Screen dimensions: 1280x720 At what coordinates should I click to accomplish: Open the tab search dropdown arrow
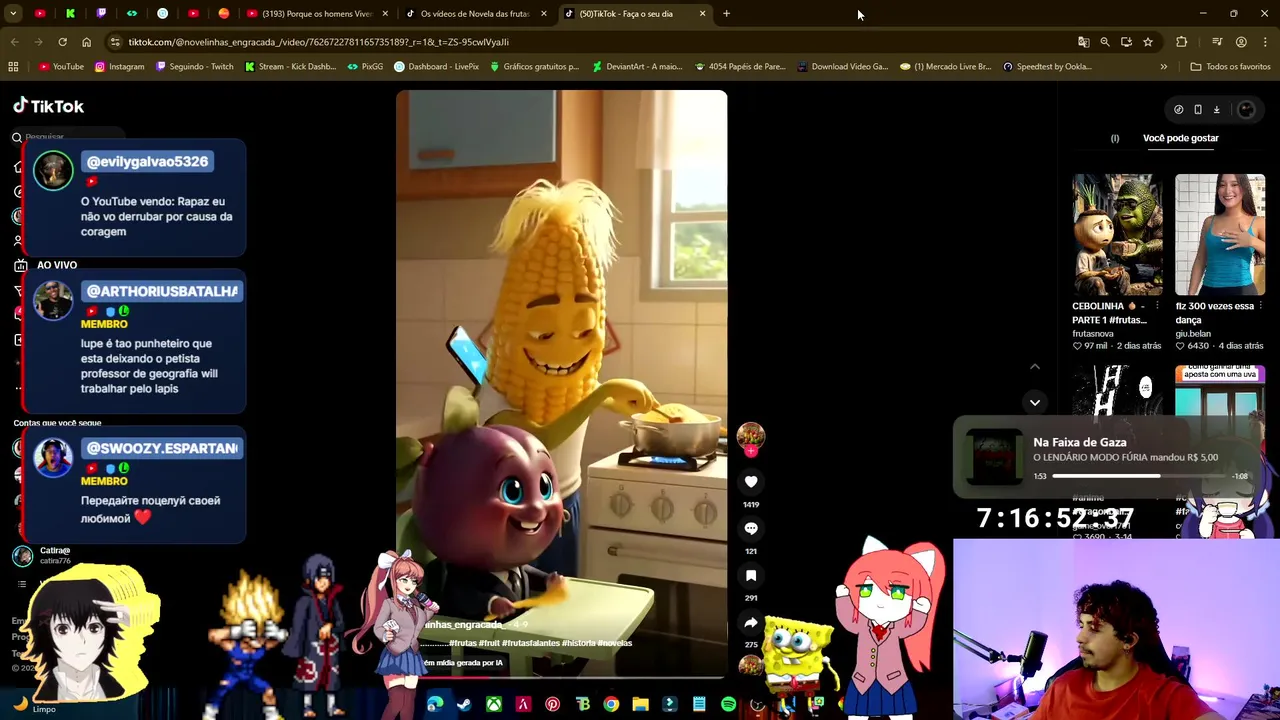(x=13, y=14)
